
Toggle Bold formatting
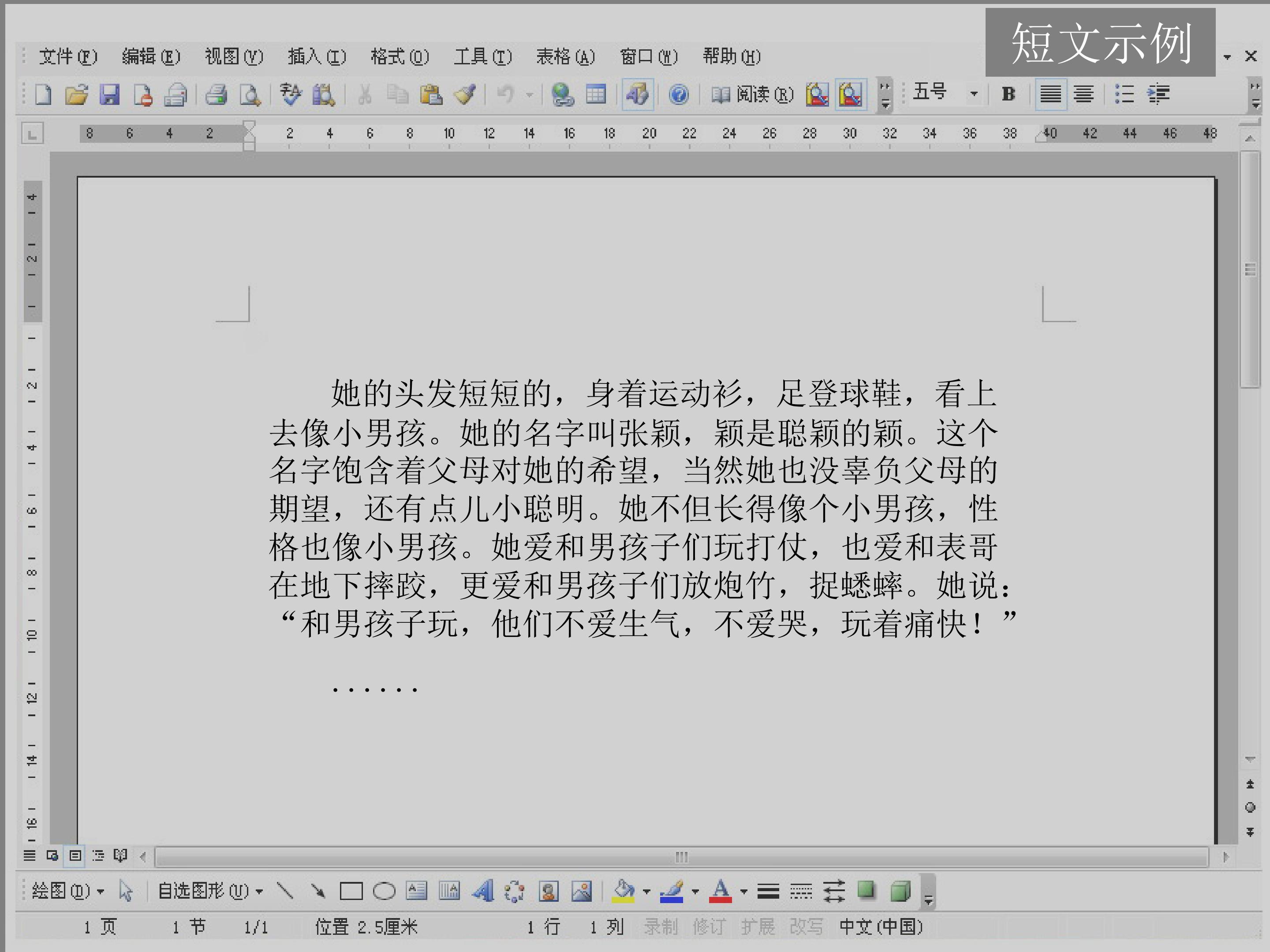[x=1008, y=93]
